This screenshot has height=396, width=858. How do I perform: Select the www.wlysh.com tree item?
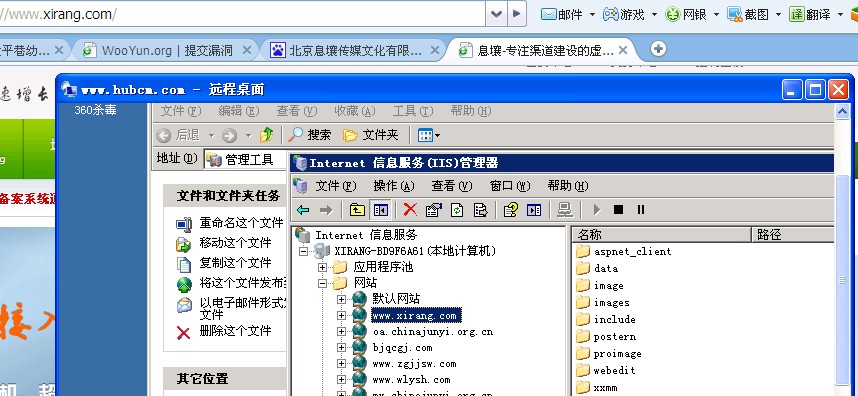pos(411,380)
